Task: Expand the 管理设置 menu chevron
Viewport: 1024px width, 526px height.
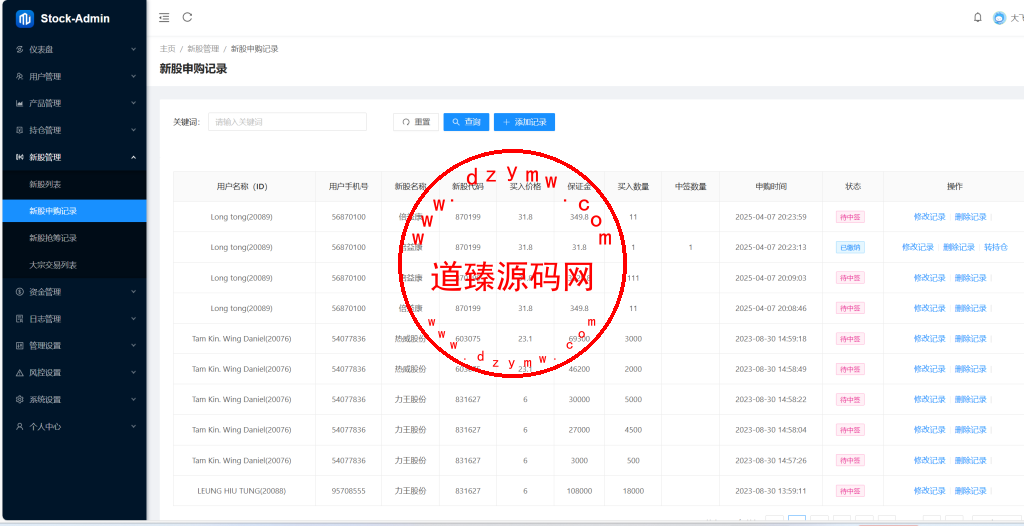Action: point(133,346)
